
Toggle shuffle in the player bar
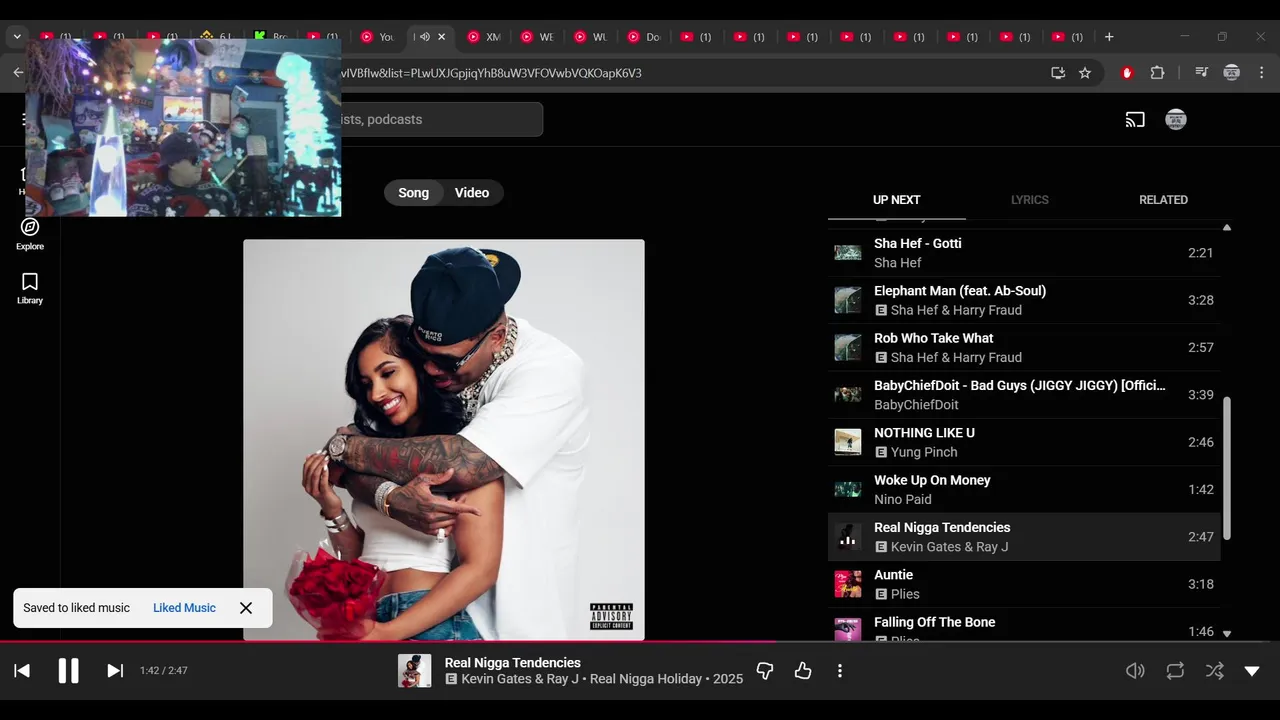[1214, 671]
